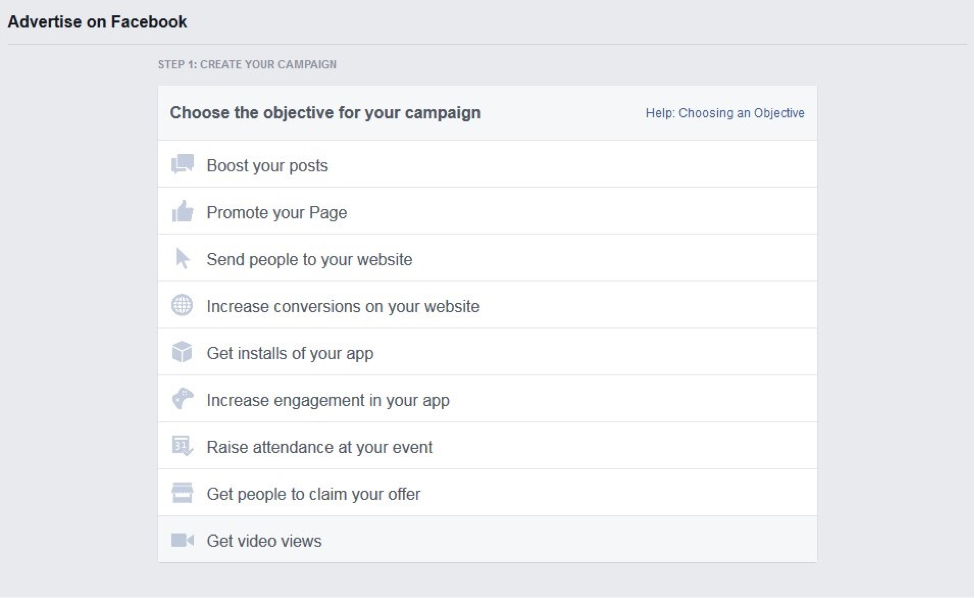Image resolution: width=975 pixels, height=598 pixels.
Task: Select "Increase engagement in your app" text
Action: point(328,400)
